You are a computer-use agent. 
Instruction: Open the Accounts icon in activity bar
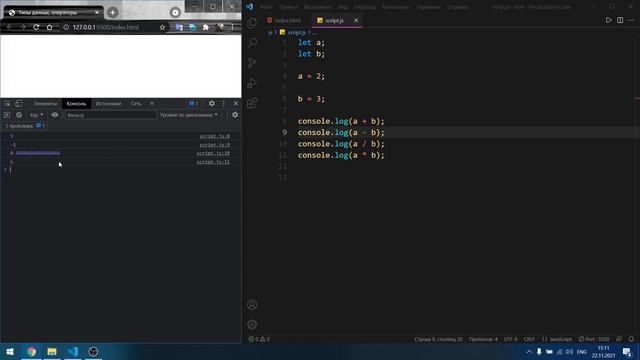[252, 305]
